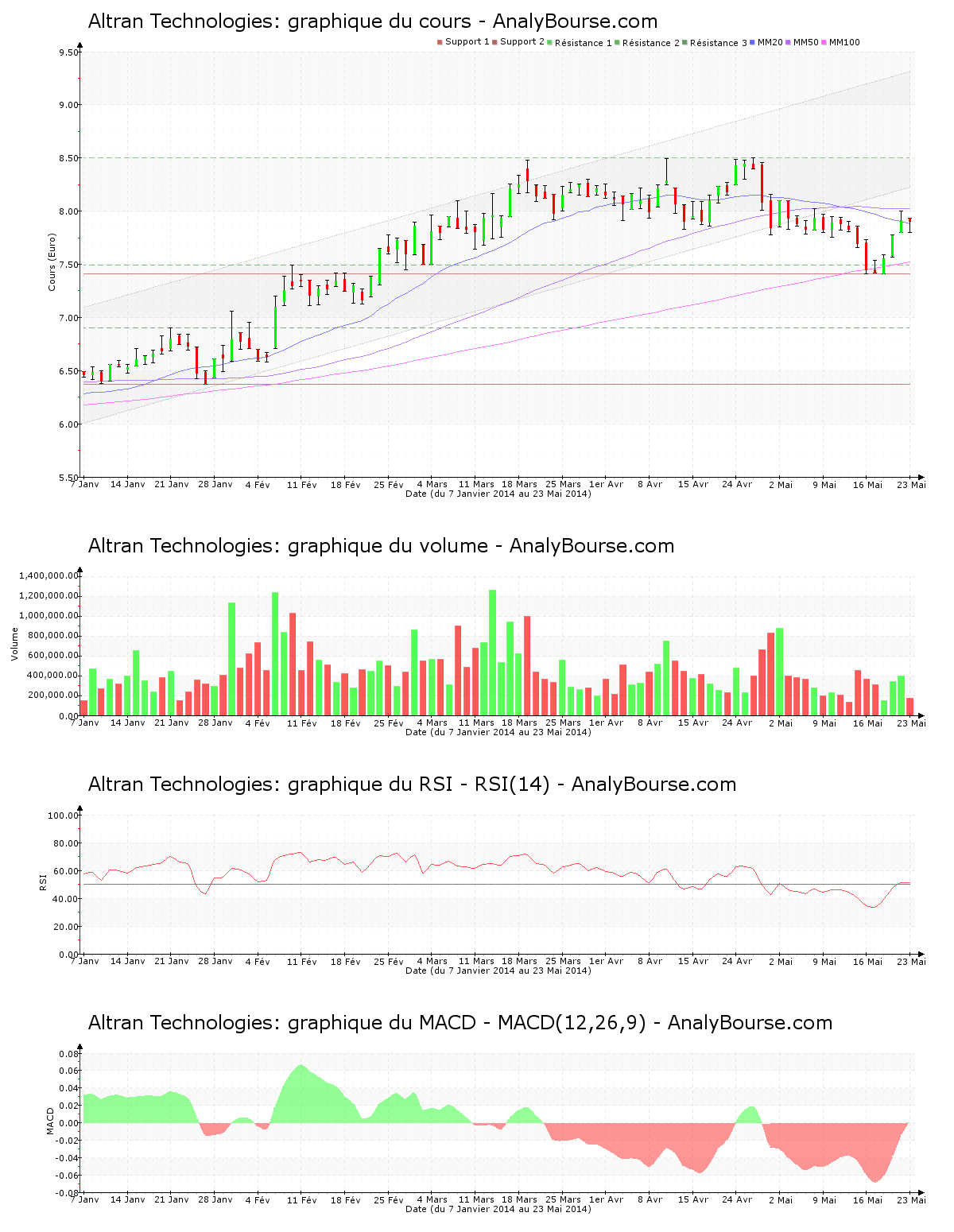Screen dimensions: 954x1232
Task: Click '16 Mai' under the RSI chart
Action: [x=868, y=961]
